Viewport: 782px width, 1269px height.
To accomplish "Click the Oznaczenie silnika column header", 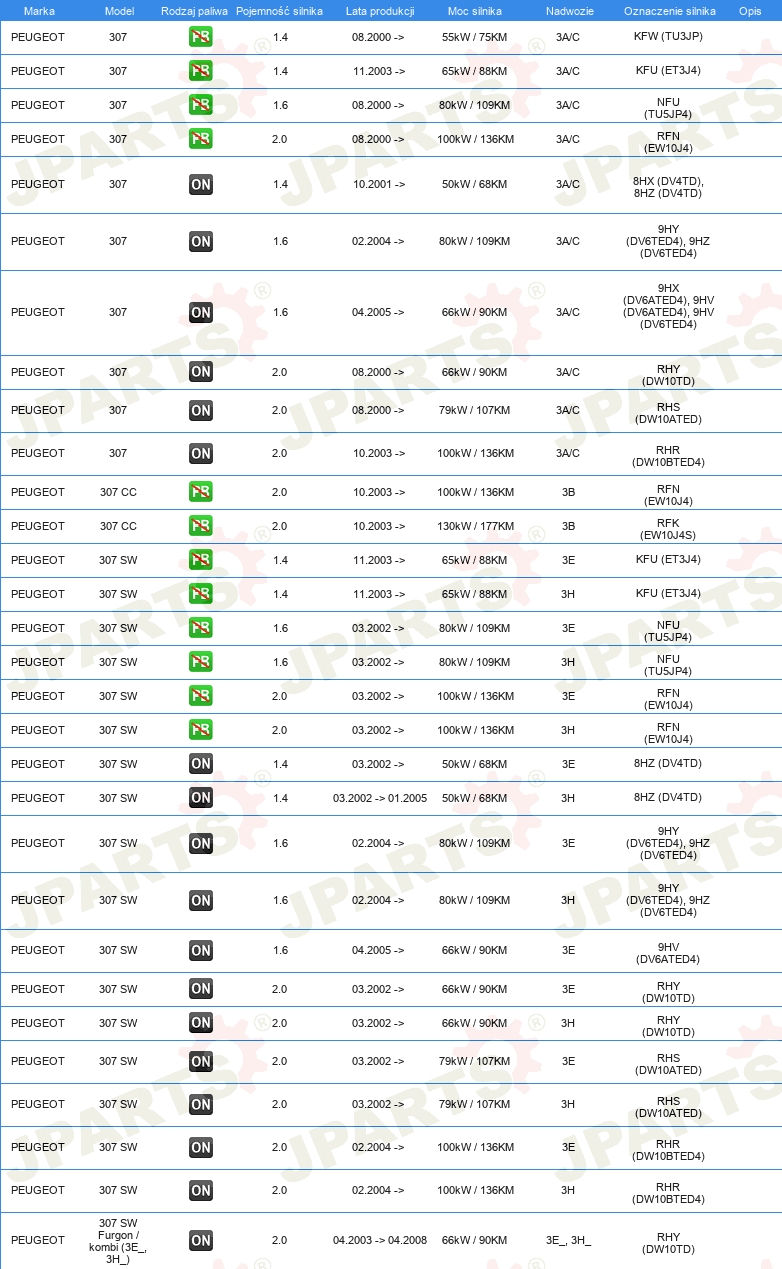I will tap(669, 10).
